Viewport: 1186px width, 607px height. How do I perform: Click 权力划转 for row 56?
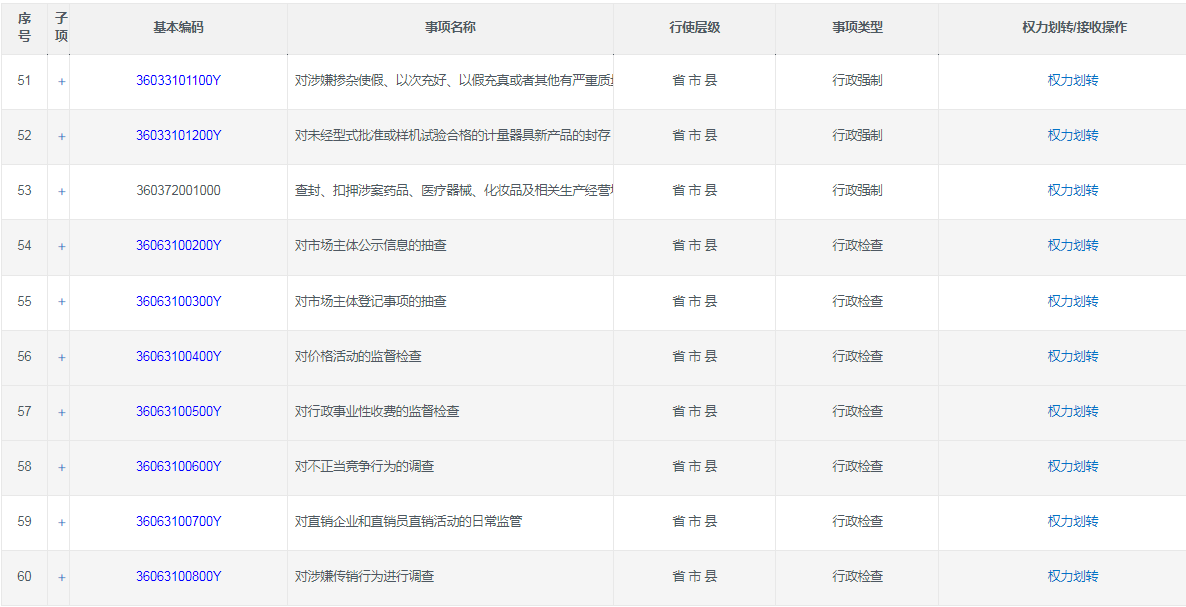1072,356
